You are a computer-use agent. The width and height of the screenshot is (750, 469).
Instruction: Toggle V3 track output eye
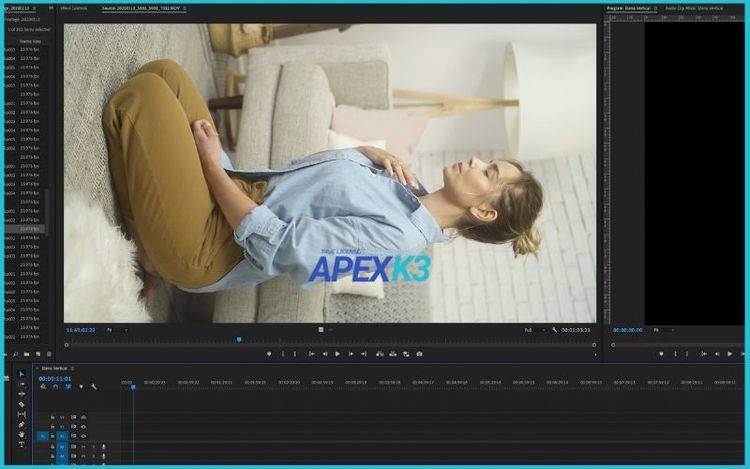click(x=84, y=417)
